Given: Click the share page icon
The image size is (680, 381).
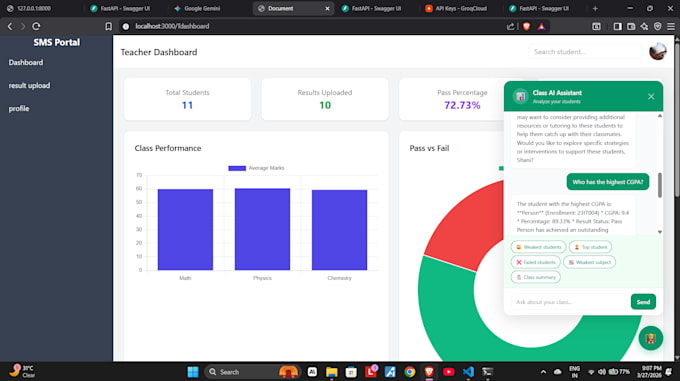Looking at the screenshot, I should 510,26.
